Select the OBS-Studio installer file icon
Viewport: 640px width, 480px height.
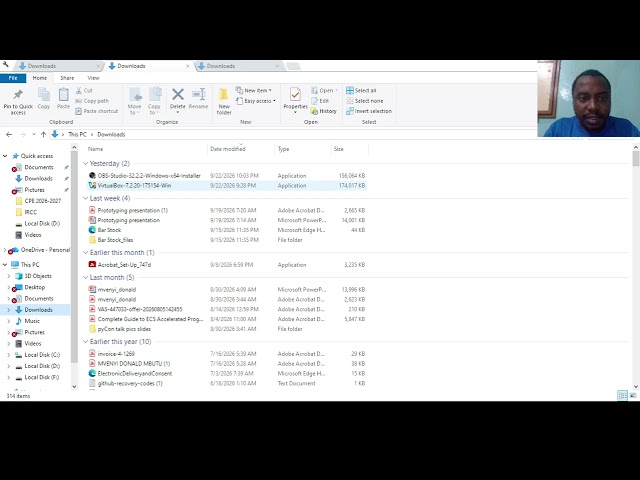click(x=92, y=176)
